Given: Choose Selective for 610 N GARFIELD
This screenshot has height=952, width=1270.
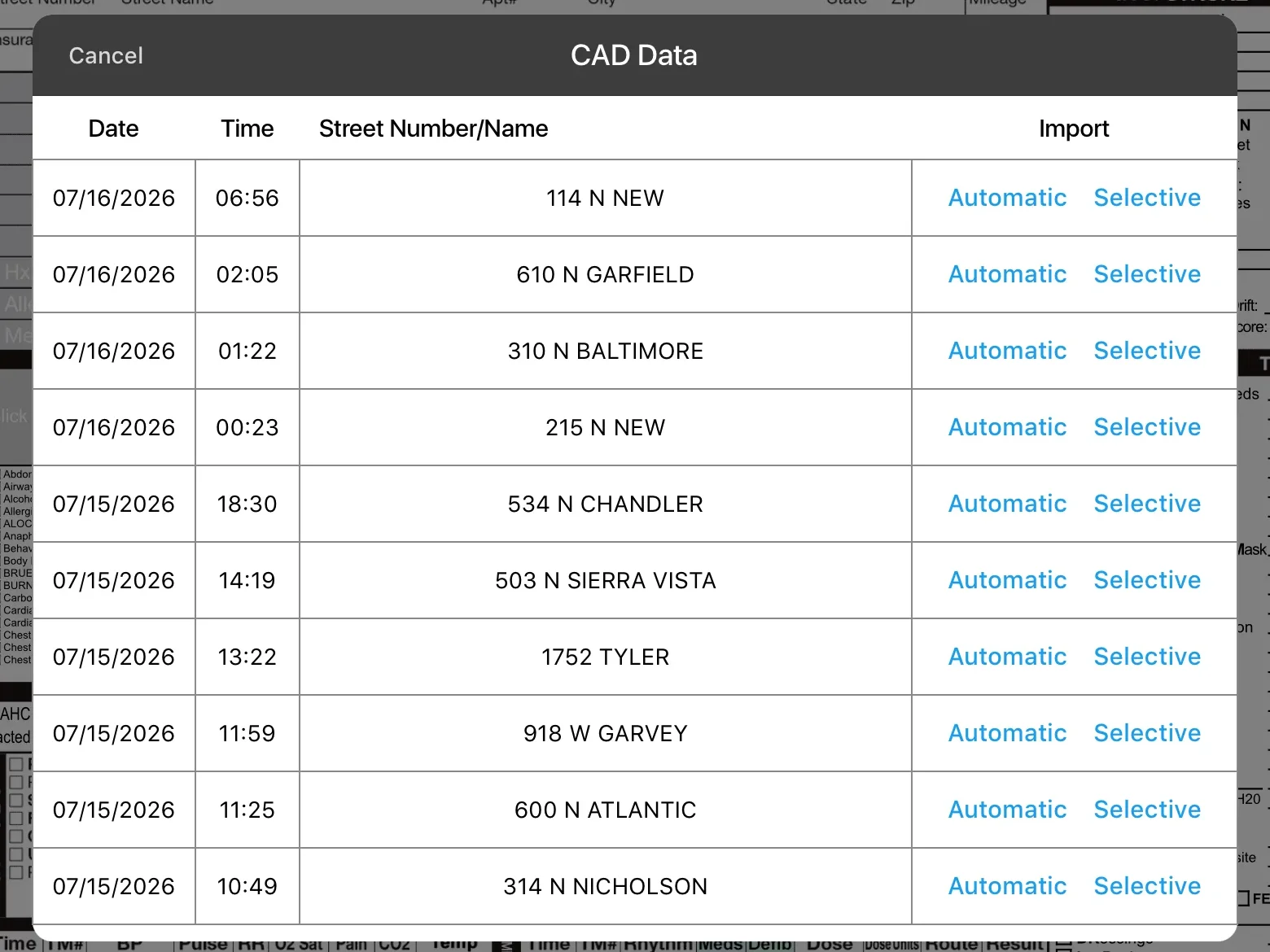Looking at the screenshot, I should pos(1147,274).
